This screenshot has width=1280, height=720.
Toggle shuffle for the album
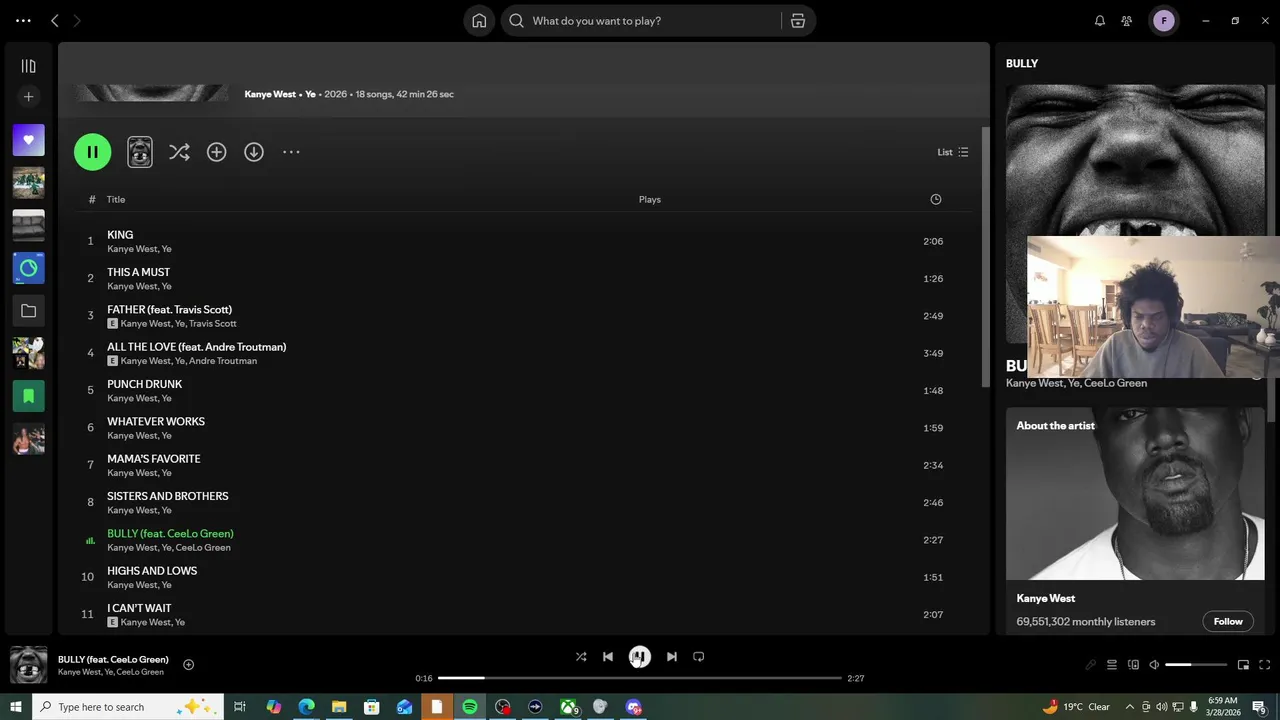coord(179,152)
